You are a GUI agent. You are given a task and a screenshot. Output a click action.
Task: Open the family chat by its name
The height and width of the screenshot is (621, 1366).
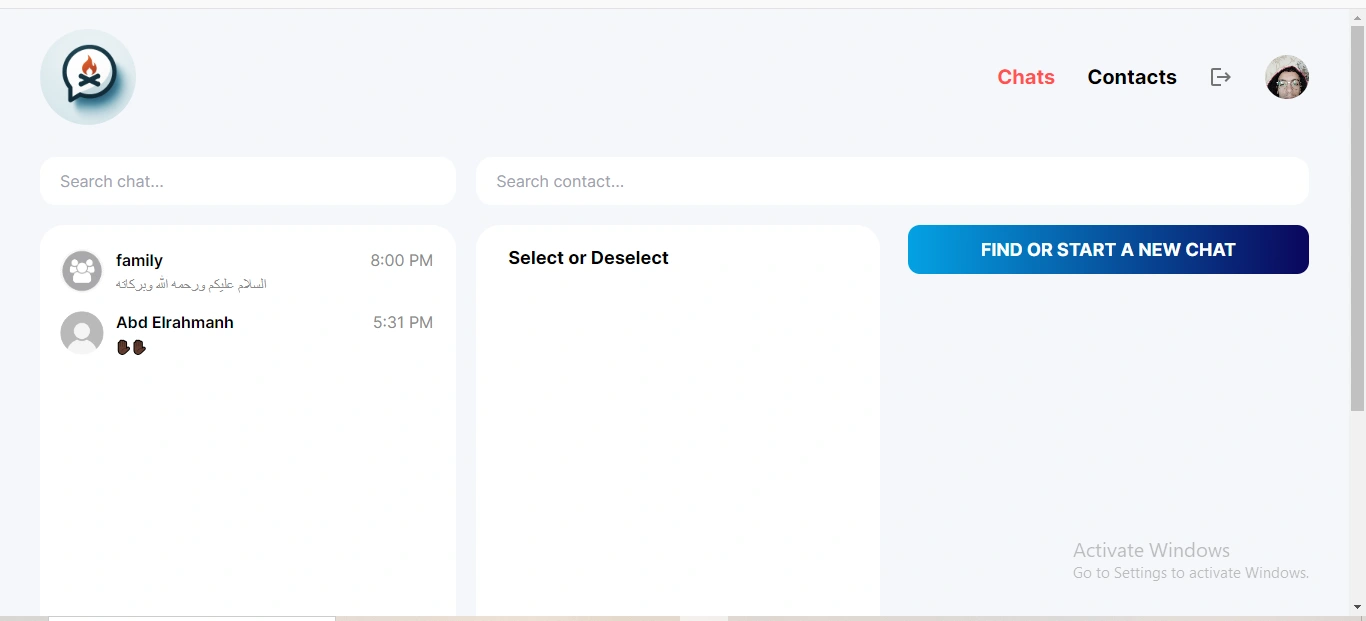pyautogui.click(x=139, y=261)
